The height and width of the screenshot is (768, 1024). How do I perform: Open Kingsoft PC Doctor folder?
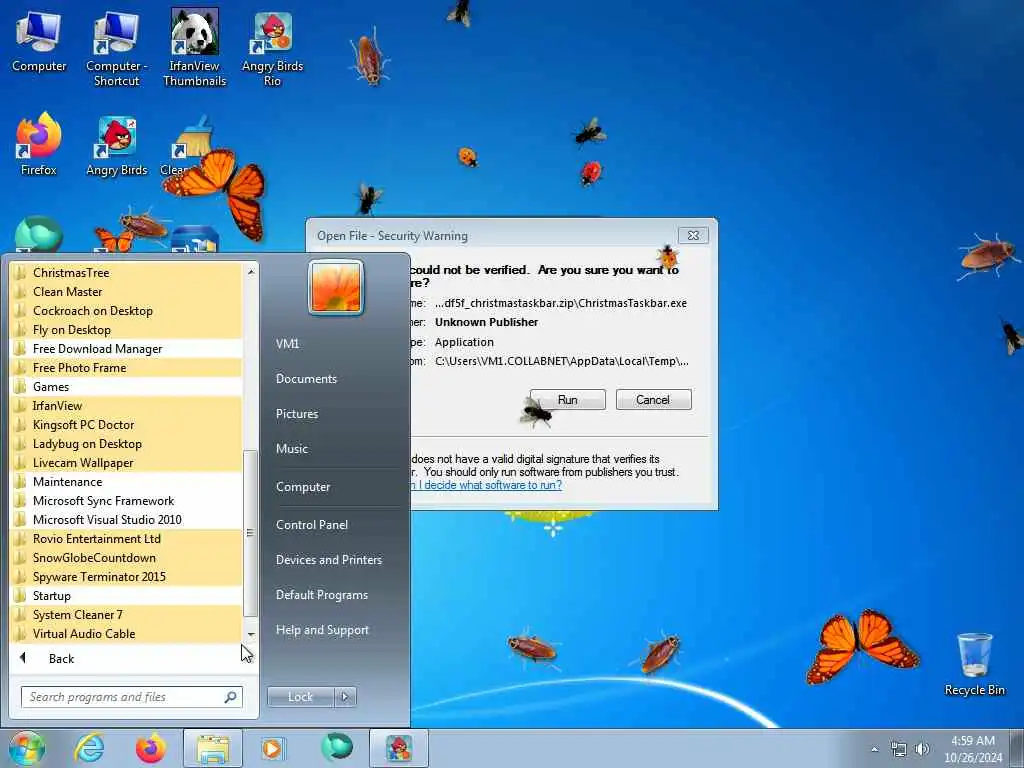(127, 424)
